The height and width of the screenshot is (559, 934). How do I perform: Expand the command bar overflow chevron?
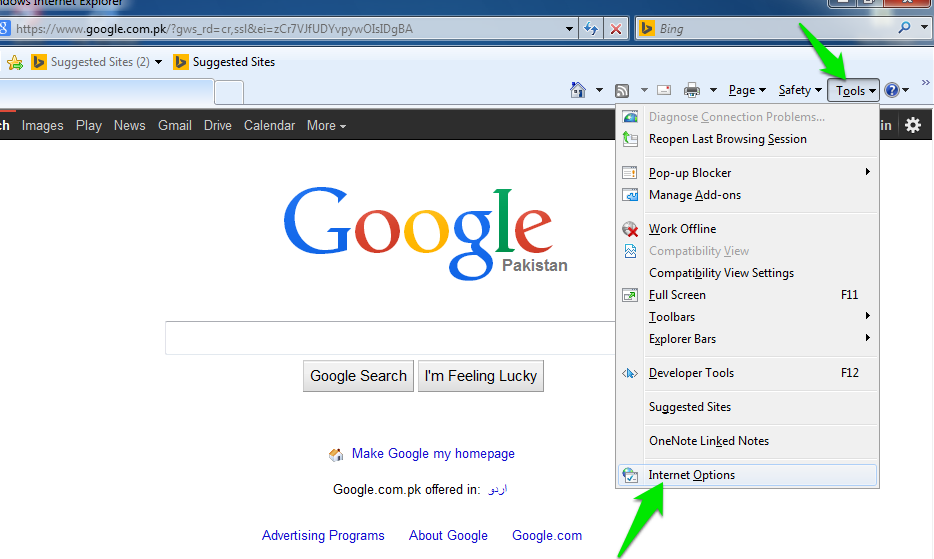coord(925,82)
